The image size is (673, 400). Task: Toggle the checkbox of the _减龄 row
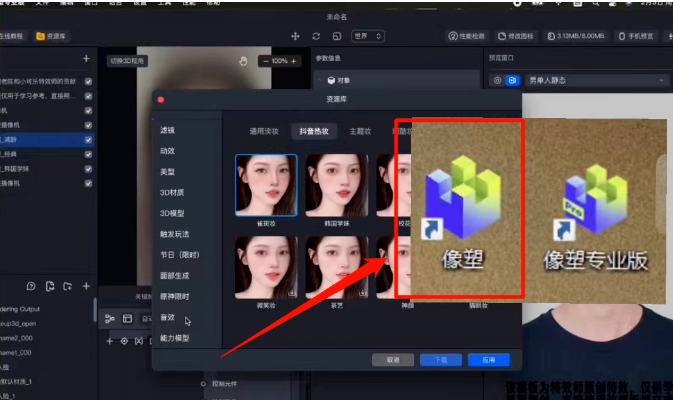coord(88,139)
